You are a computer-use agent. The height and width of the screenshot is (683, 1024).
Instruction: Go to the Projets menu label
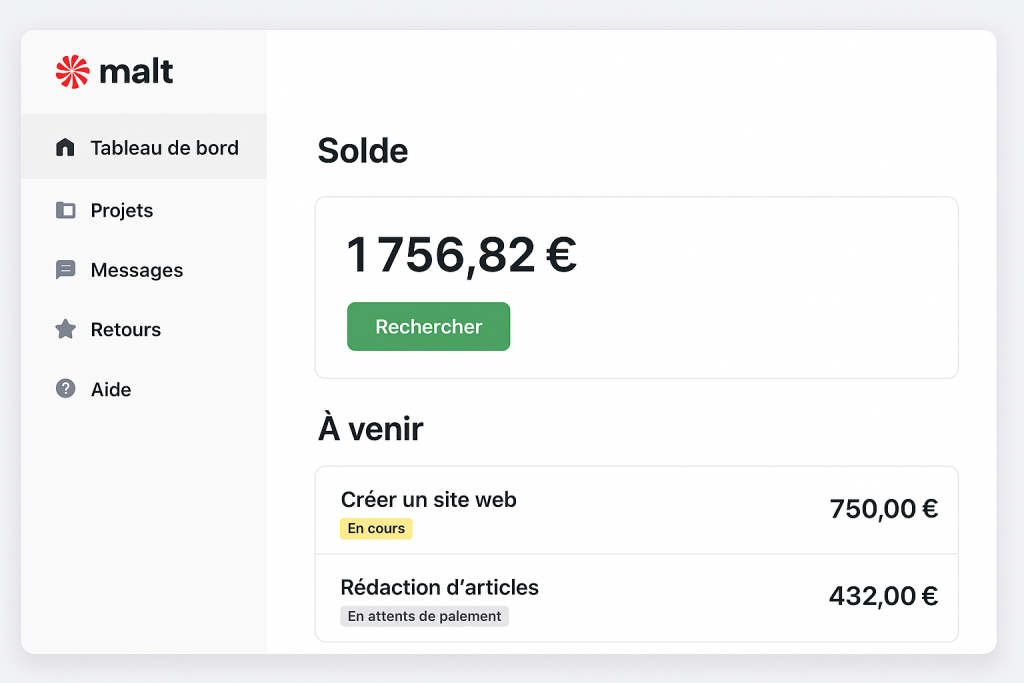pyautogui.click(x=122, y=210)
